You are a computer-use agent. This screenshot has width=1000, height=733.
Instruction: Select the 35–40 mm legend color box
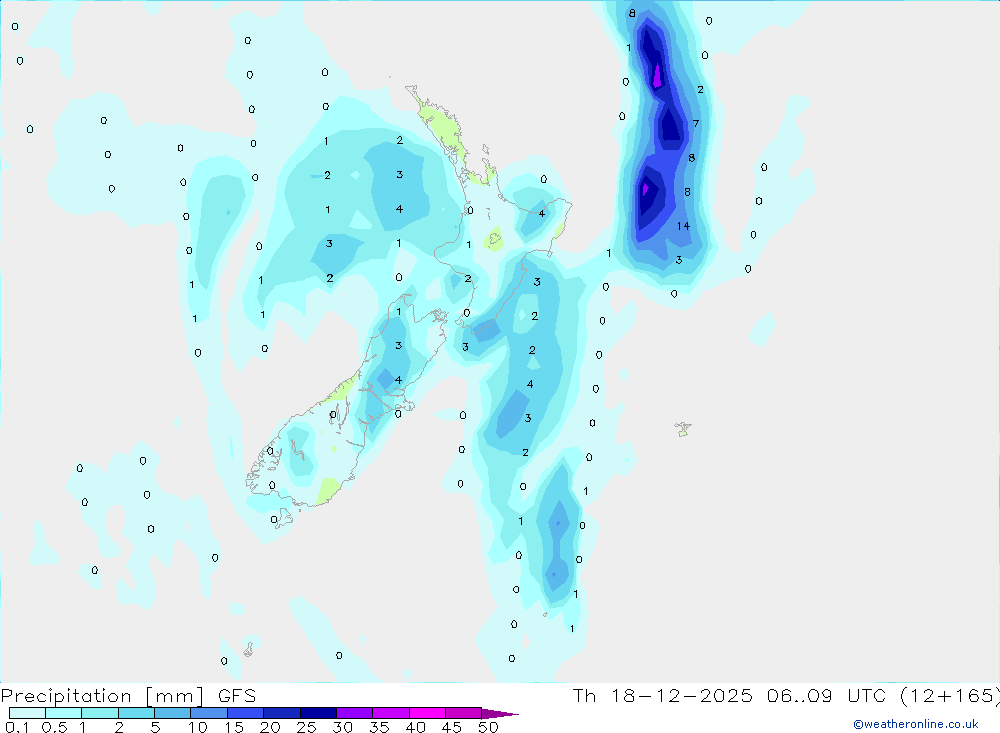(x=391, y=713)
